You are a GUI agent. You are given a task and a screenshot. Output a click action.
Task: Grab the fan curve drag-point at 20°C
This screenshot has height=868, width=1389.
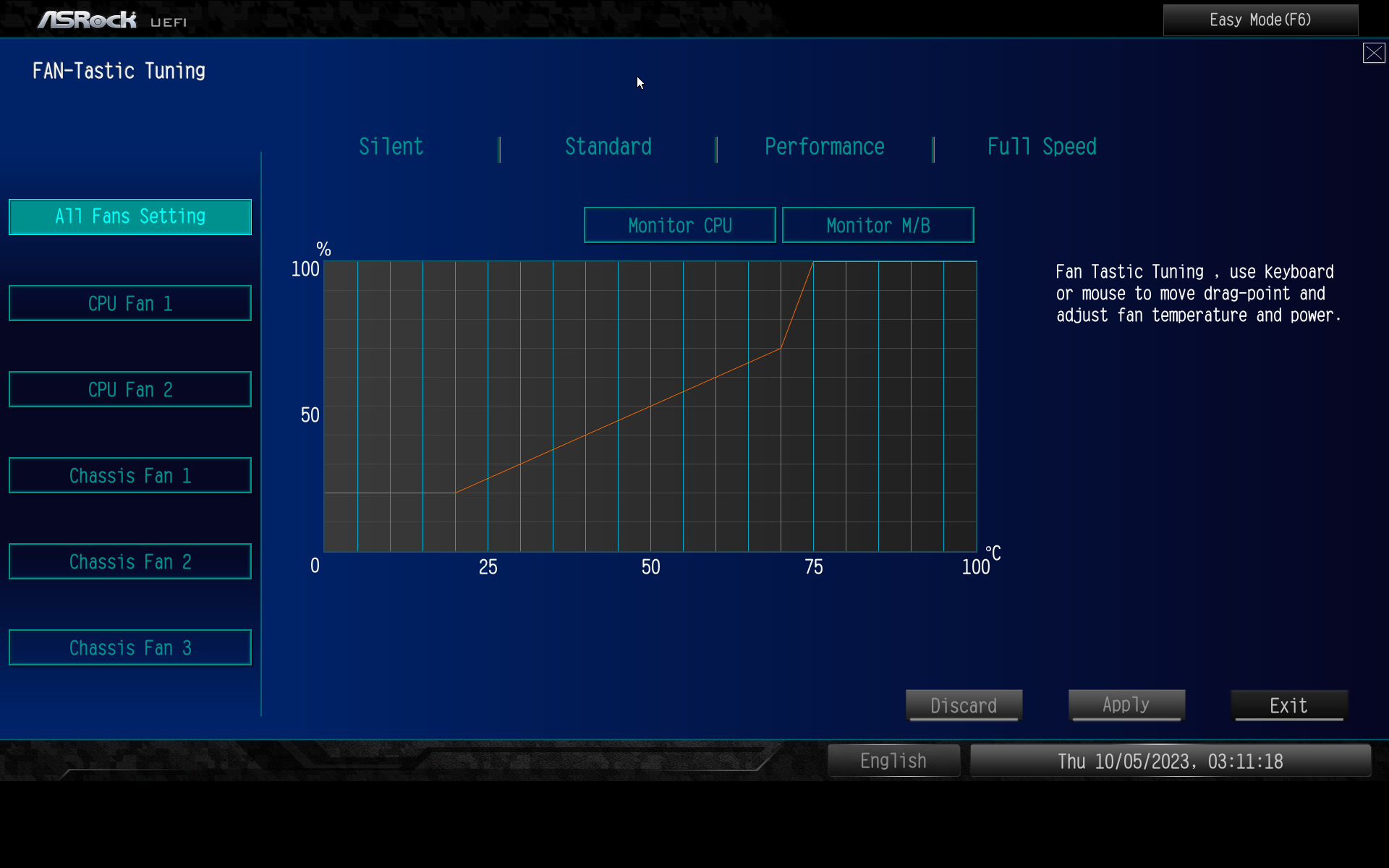pos(455,493)
